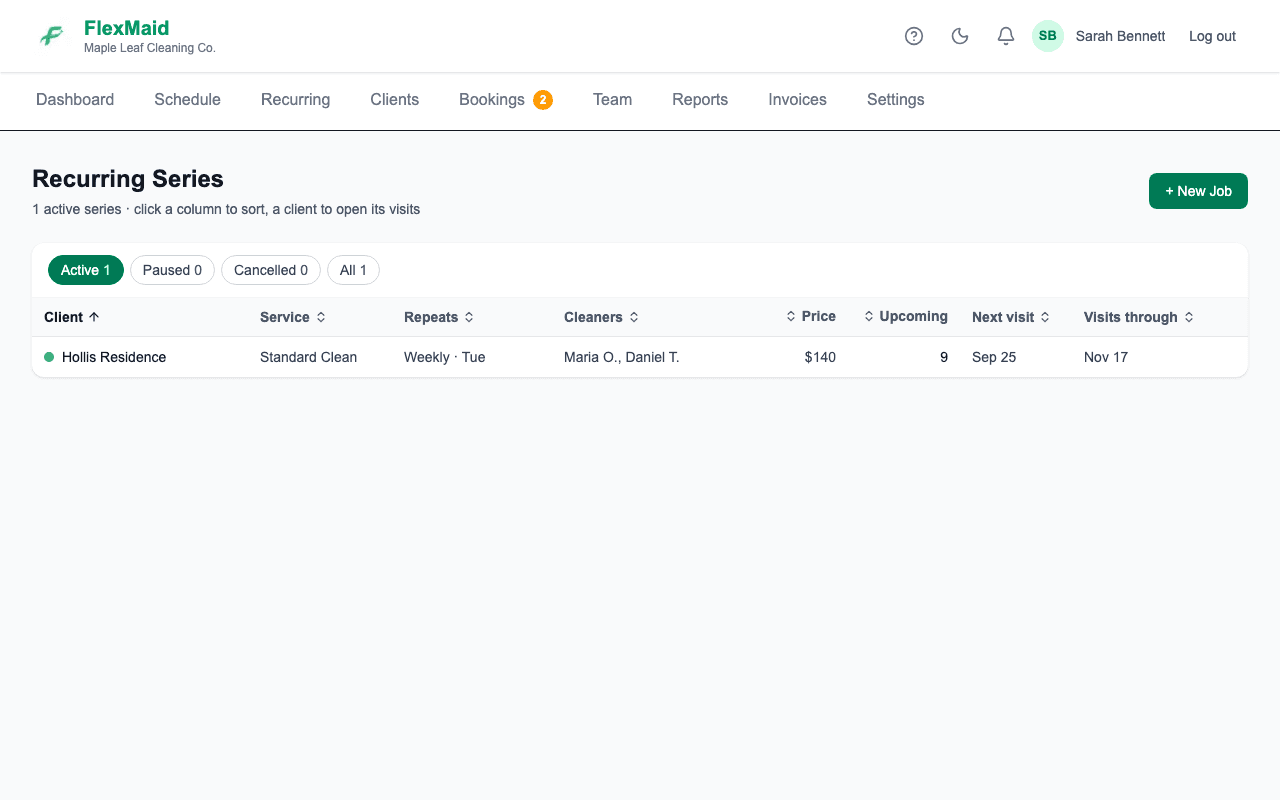Viewport: 1280px width, 800px height.
Task: Sort by the Price column
Action: click(810, 316)
